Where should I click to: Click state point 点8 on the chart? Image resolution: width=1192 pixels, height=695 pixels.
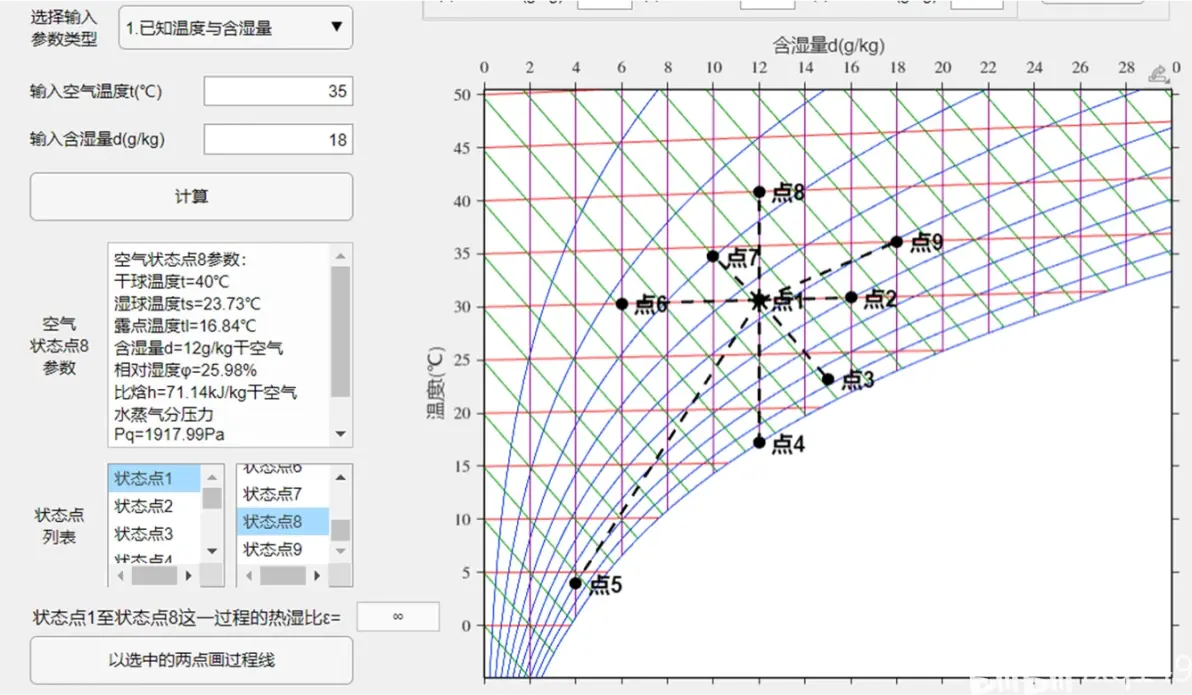coord(759,192)
